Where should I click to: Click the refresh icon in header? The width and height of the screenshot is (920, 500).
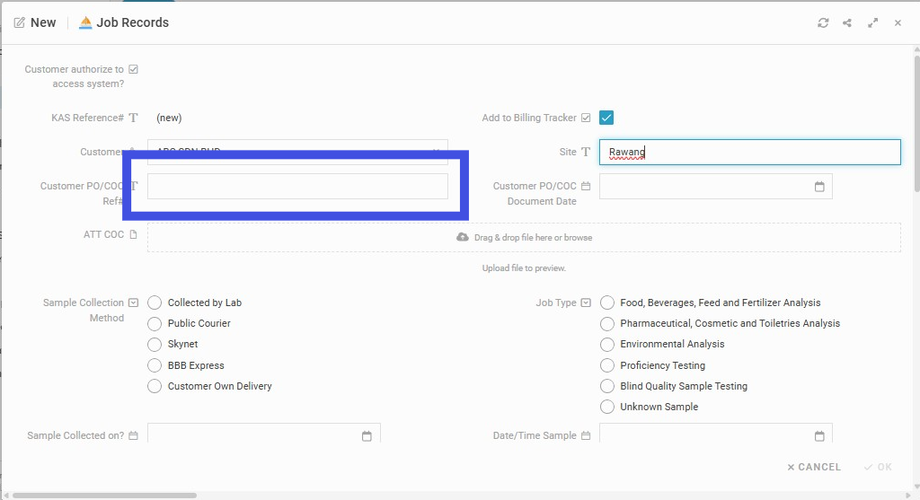[x=823, y=23]
